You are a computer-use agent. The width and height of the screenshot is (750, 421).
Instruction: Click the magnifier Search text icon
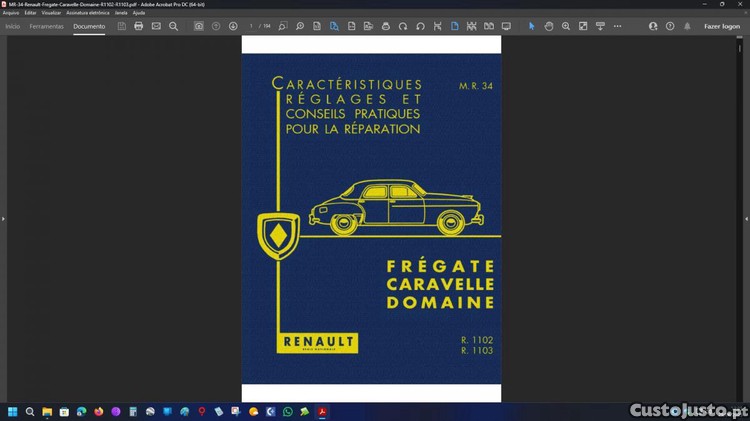(x=173, y=26)
